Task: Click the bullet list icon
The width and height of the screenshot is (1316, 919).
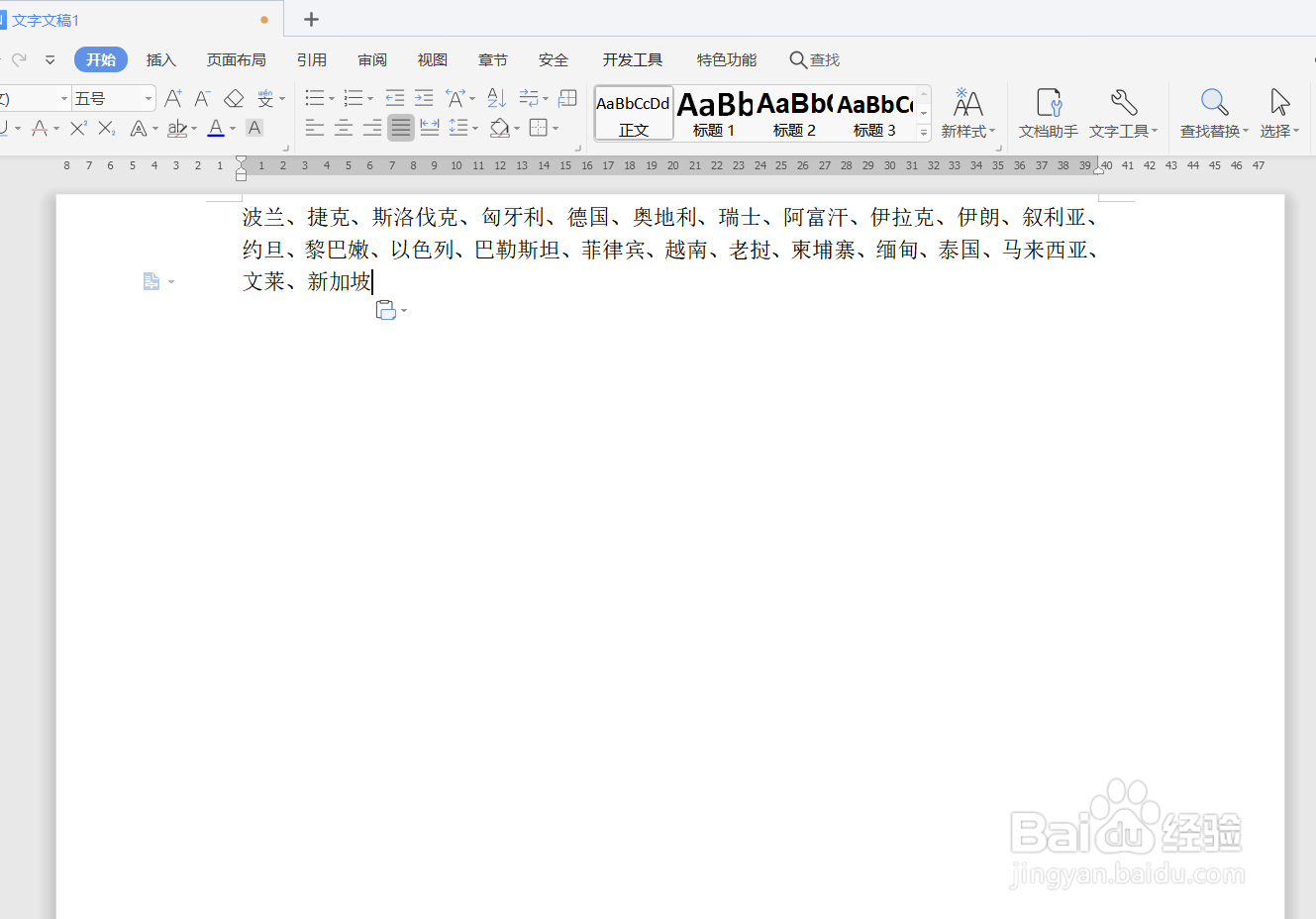Action: pyautogui.click(x=315, y=98)
